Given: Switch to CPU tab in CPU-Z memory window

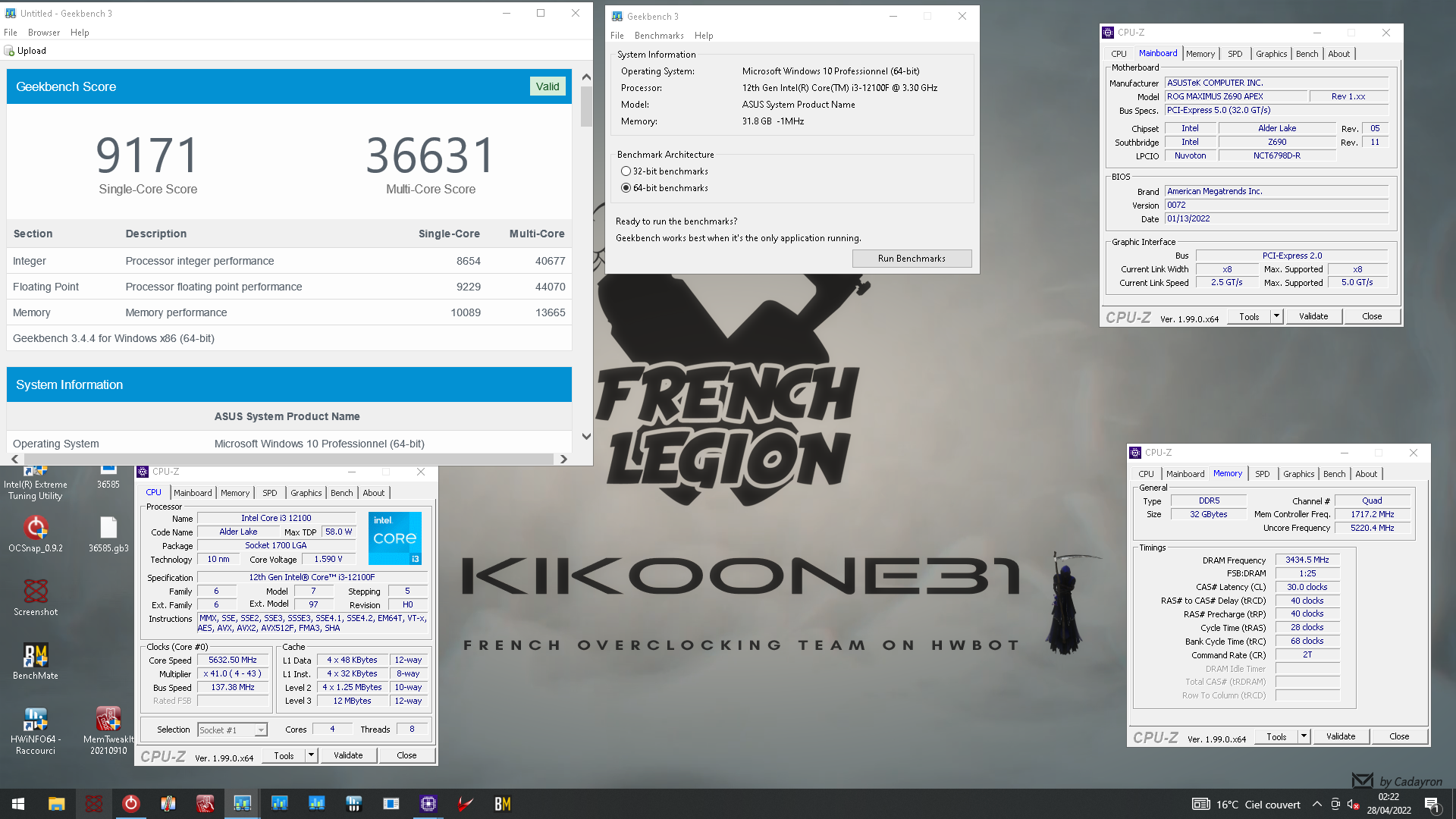Looking at the screenshot, I should (x=1146, y=474).
